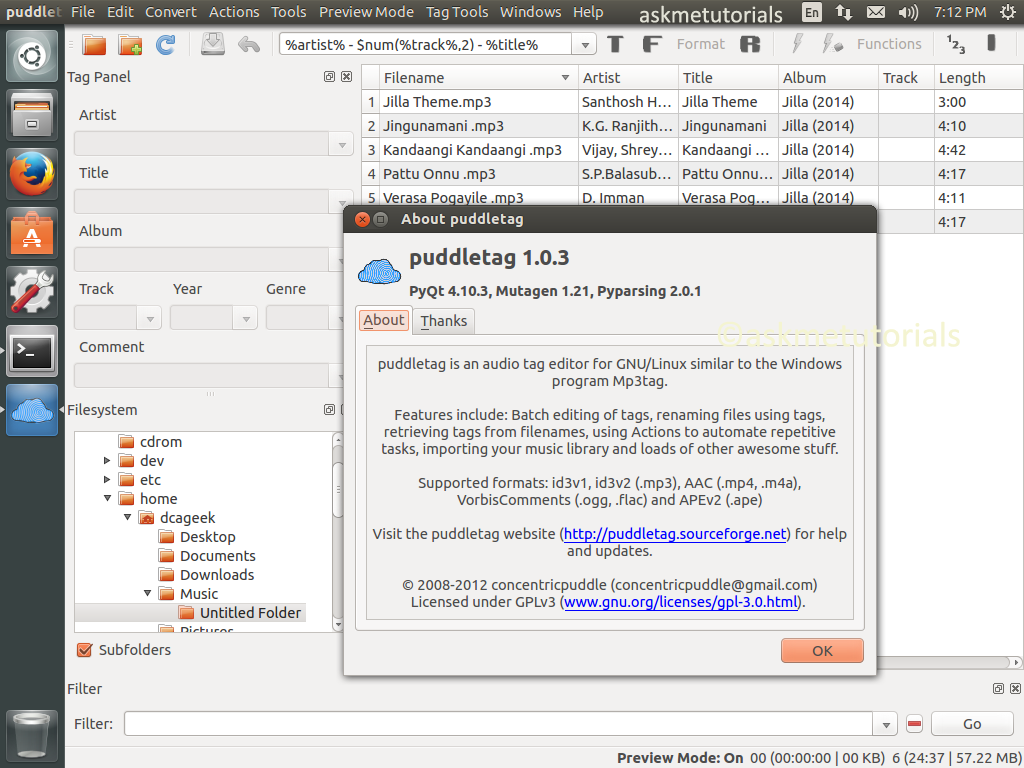The height and width of the screenshot is (768, 1024).
Task: Click the Functions toolbar label
Action: [x=889, y=44]
